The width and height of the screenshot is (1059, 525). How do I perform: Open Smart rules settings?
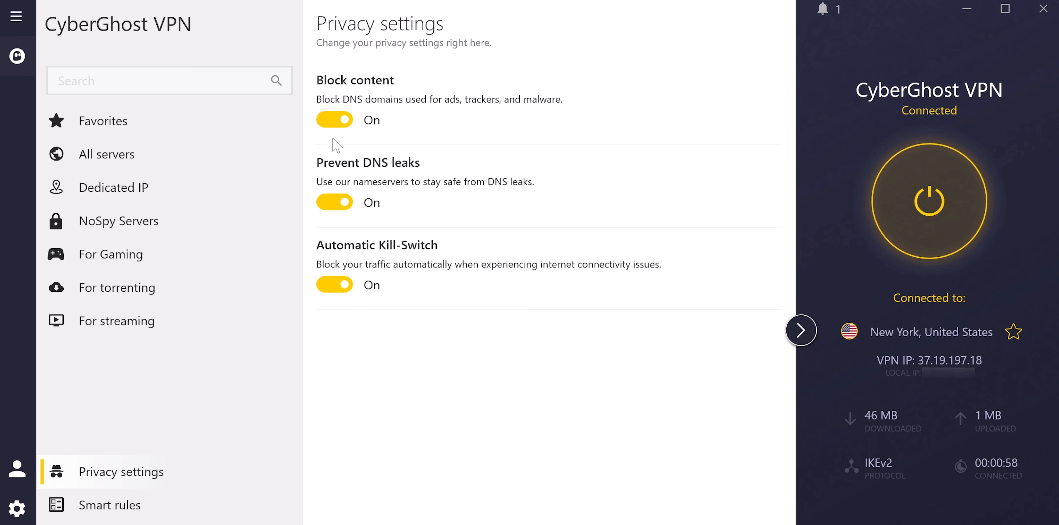109,505
